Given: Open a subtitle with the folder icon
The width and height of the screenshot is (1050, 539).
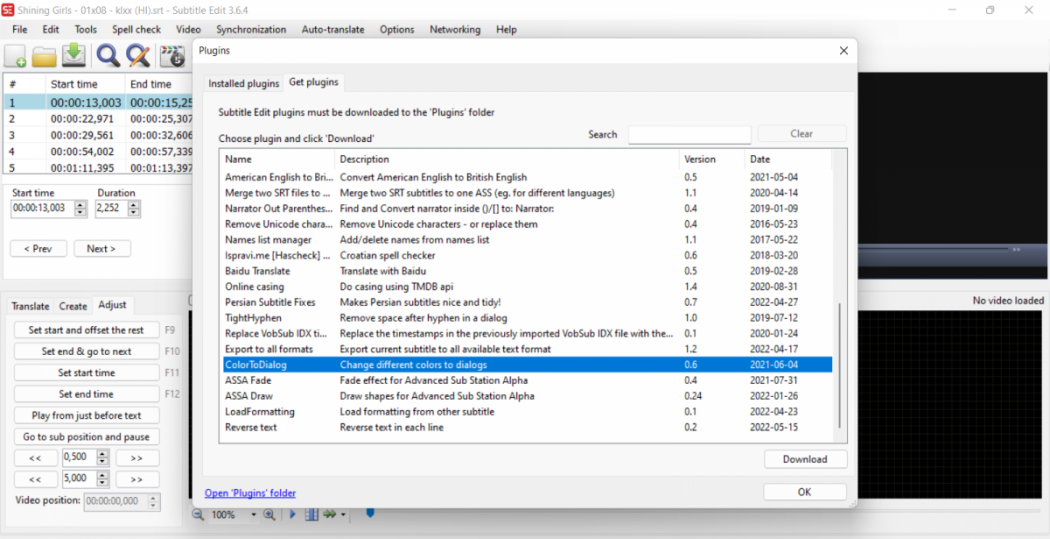Looking at the screenshot, I should [x=45, y=56].
